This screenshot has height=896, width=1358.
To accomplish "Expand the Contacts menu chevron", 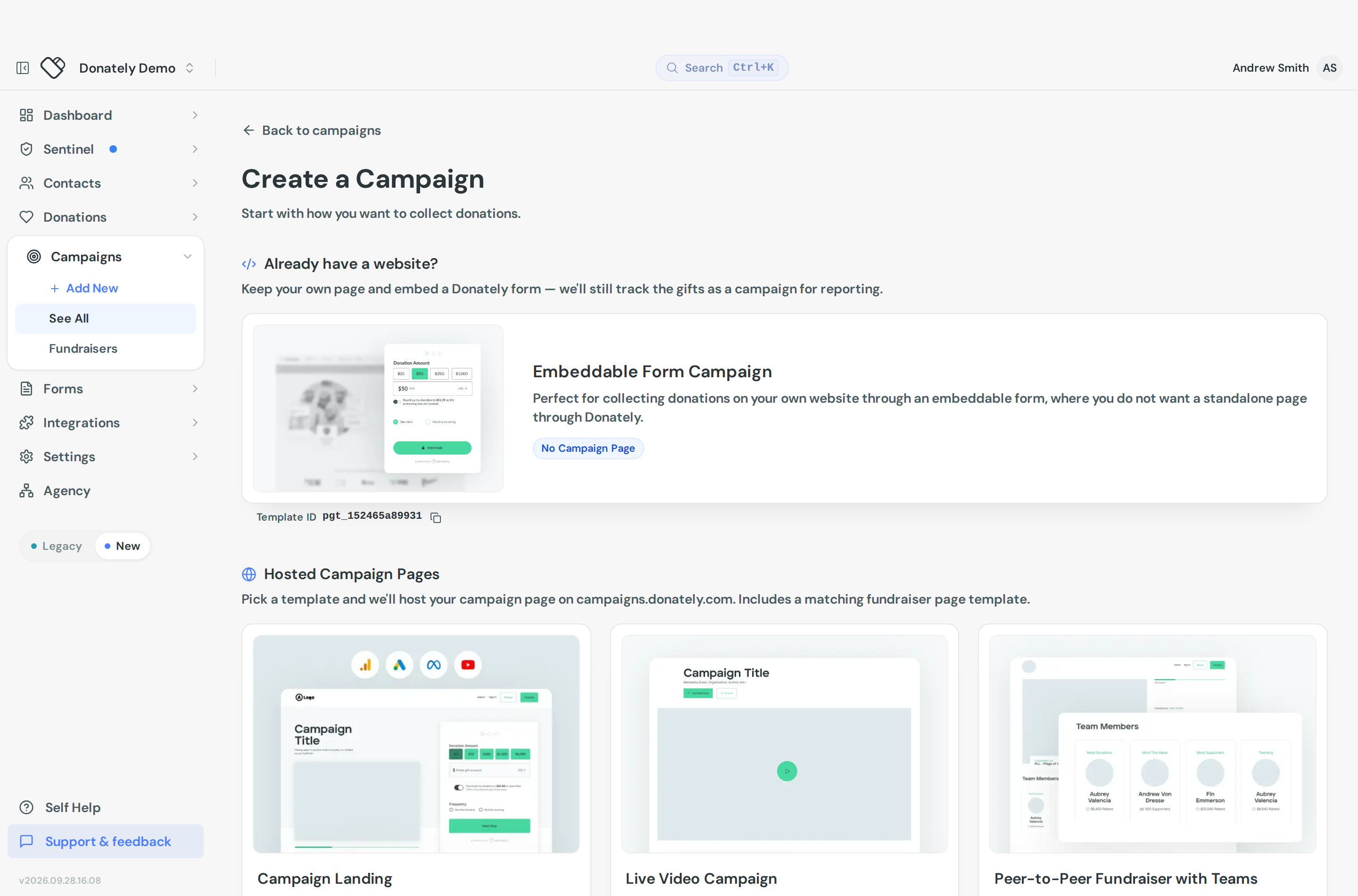I will [195, 183].
